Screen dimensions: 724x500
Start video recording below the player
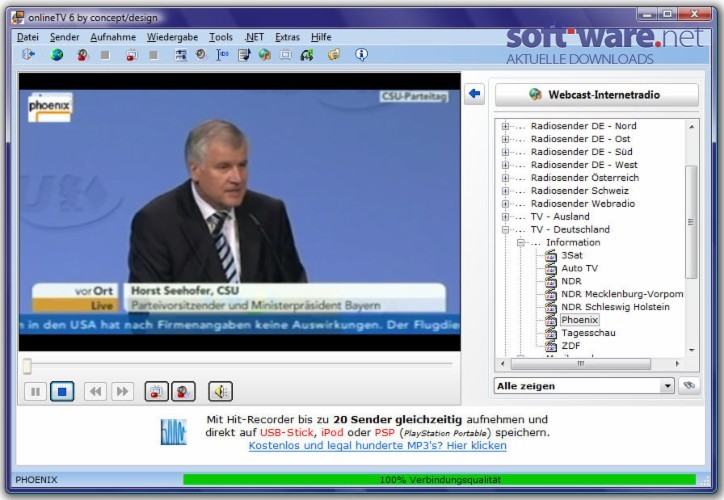coord(157,392)
